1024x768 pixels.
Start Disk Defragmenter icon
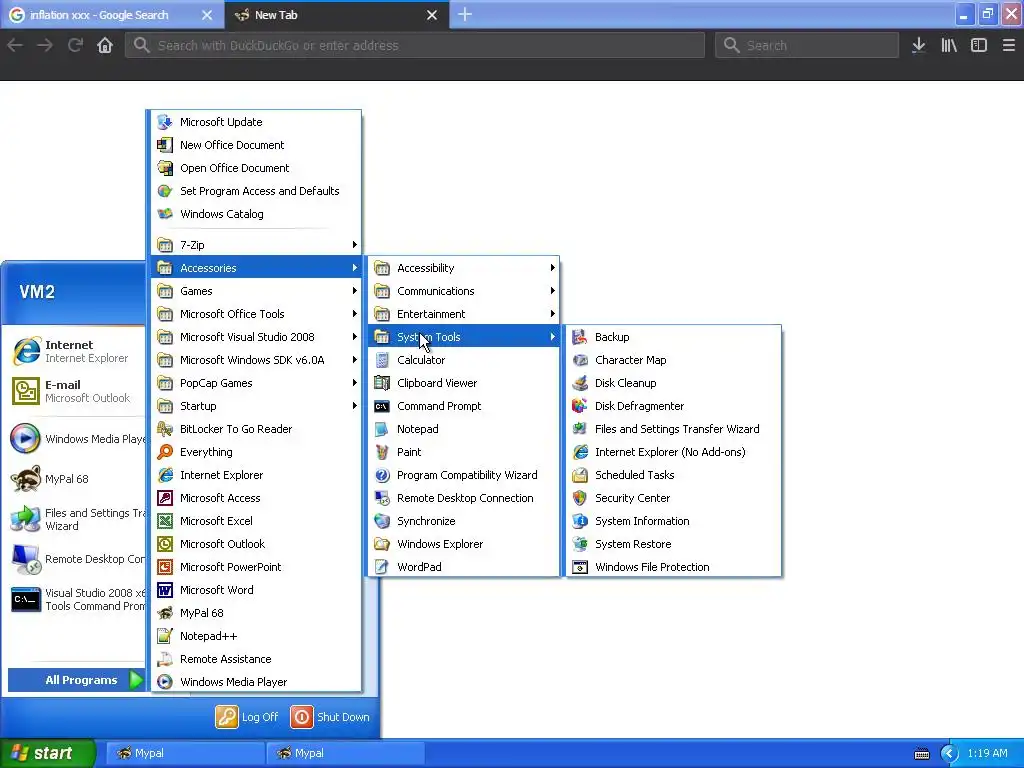point(580,406)
